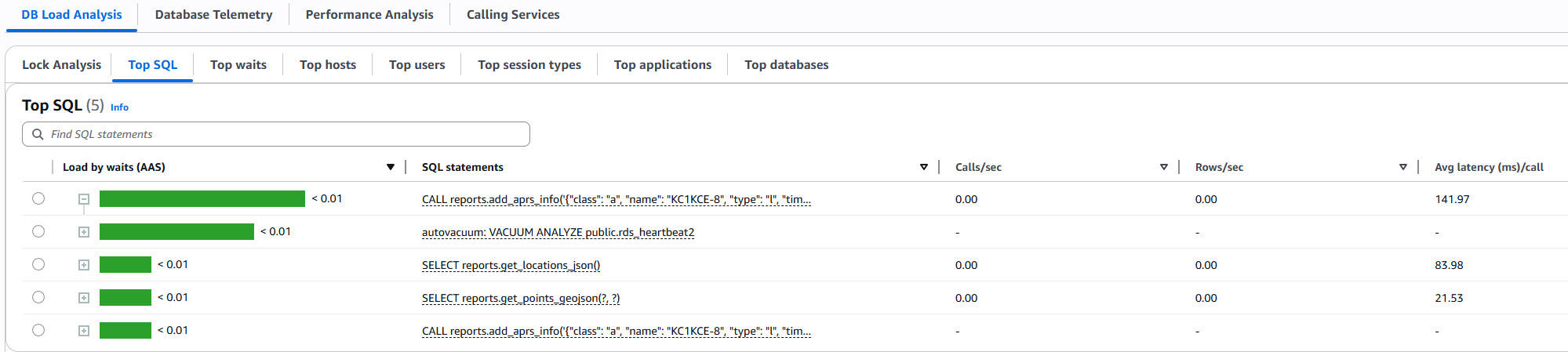Click the search magnifier icon
The image size is (1568, 352).
click(38, 134)
